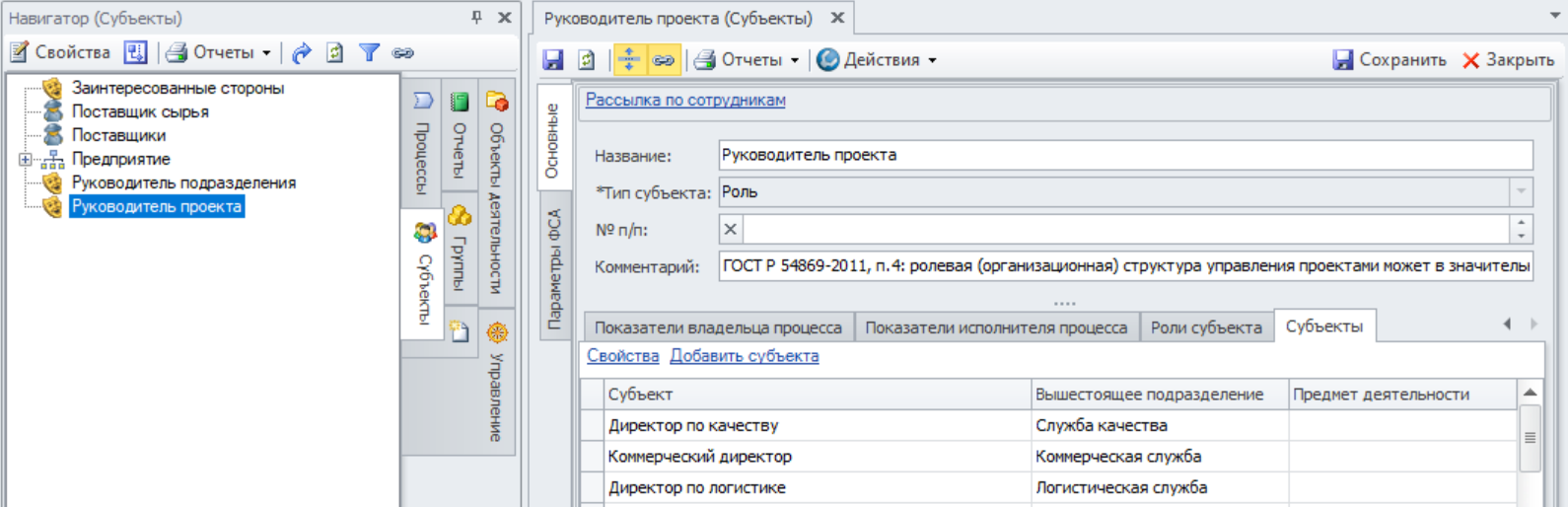1568x507 pixels.
Task: Toggle the highlighted arrows button in editor toolbar
Action: [x=628, y=60]
